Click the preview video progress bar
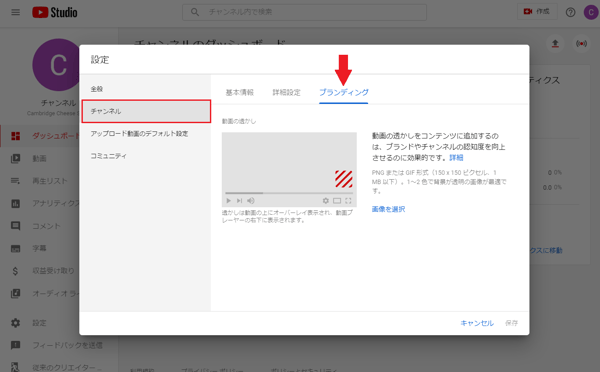Viewport: 600px width, 372px height. [289, 193]
